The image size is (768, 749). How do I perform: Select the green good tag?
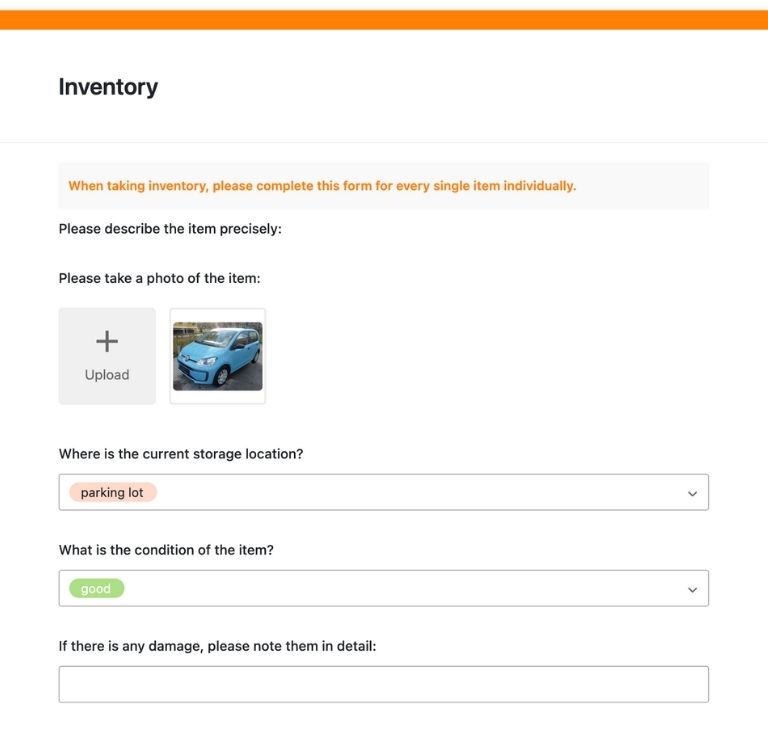click(96, 589)
